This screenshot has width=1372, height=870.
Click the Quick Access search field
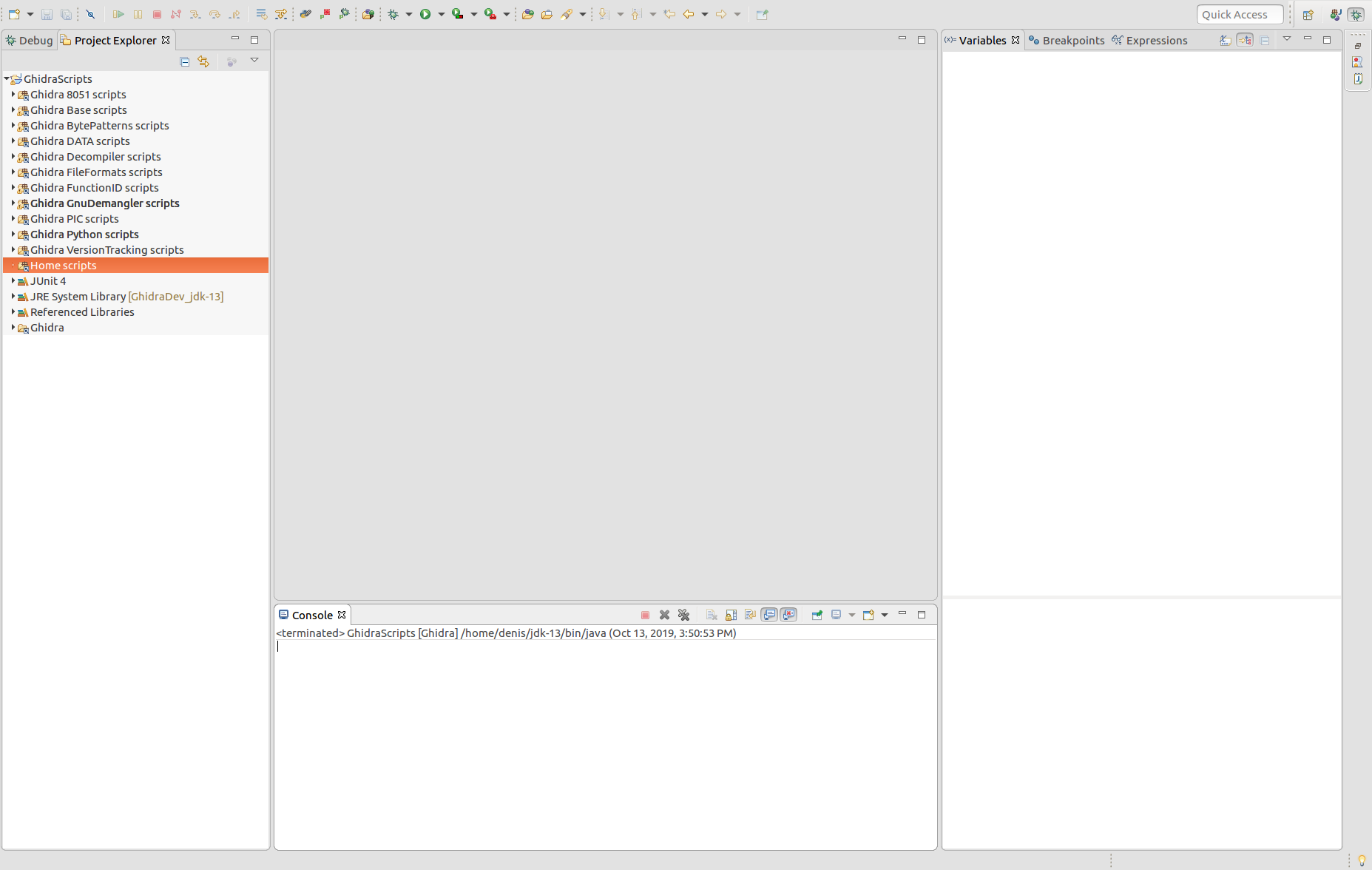[x=1239, y=15]
